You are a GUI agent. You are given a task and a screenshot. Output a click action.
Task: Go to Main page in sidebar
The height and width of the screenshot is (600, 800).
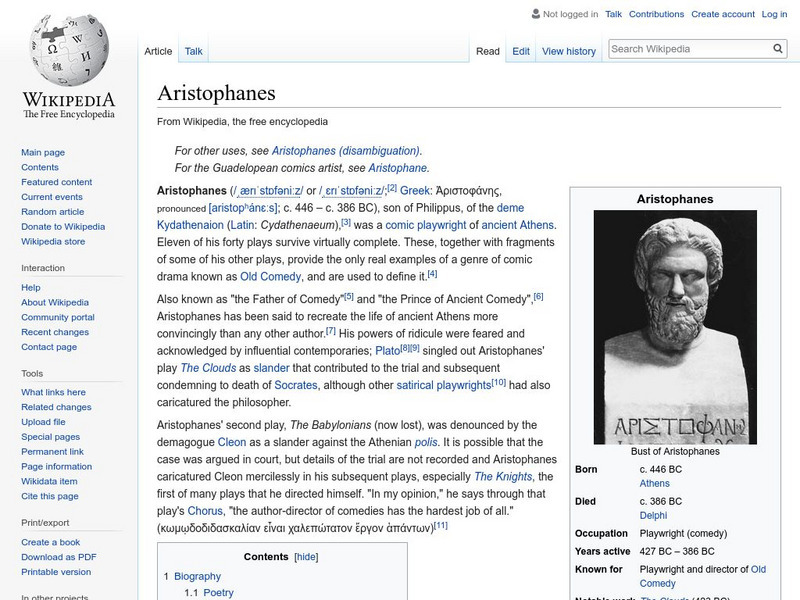pos(43,152)
